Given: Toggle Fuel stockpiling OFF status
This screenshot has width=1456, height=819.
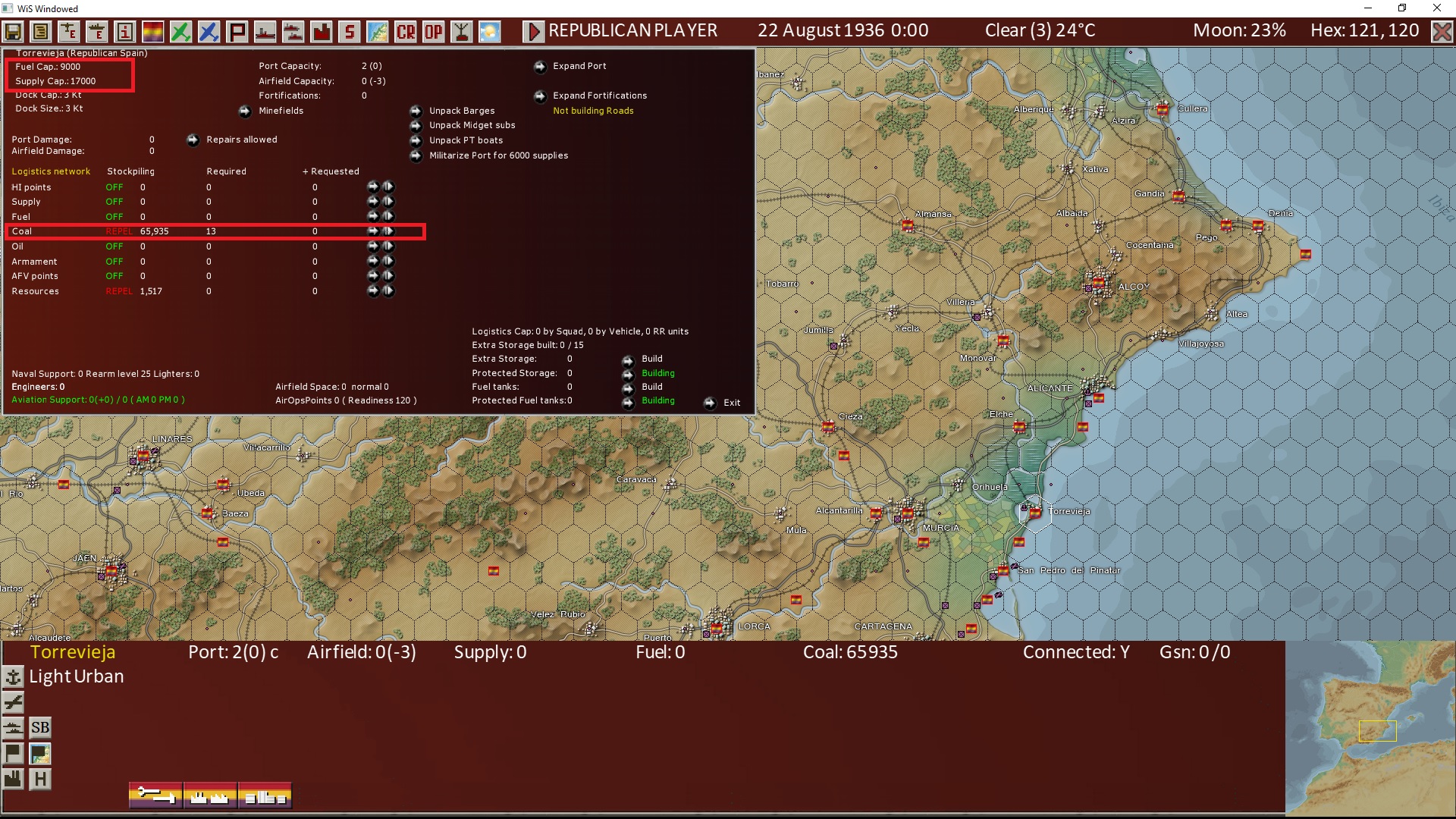Looking at the screenshot, I should pyautogui.click(x=115, y=217).
